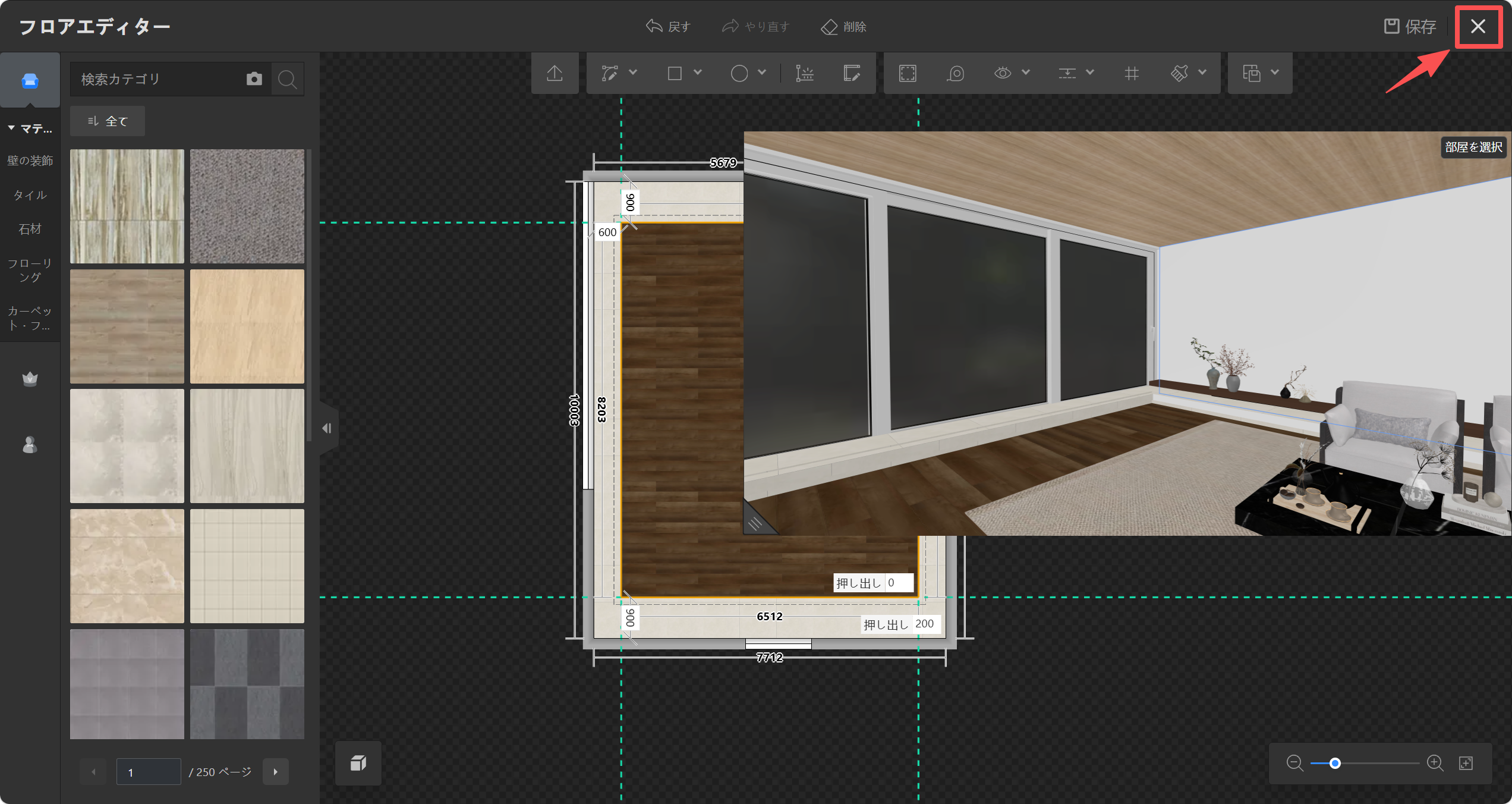Collapse the left material panel arrow

coord(327,428)
